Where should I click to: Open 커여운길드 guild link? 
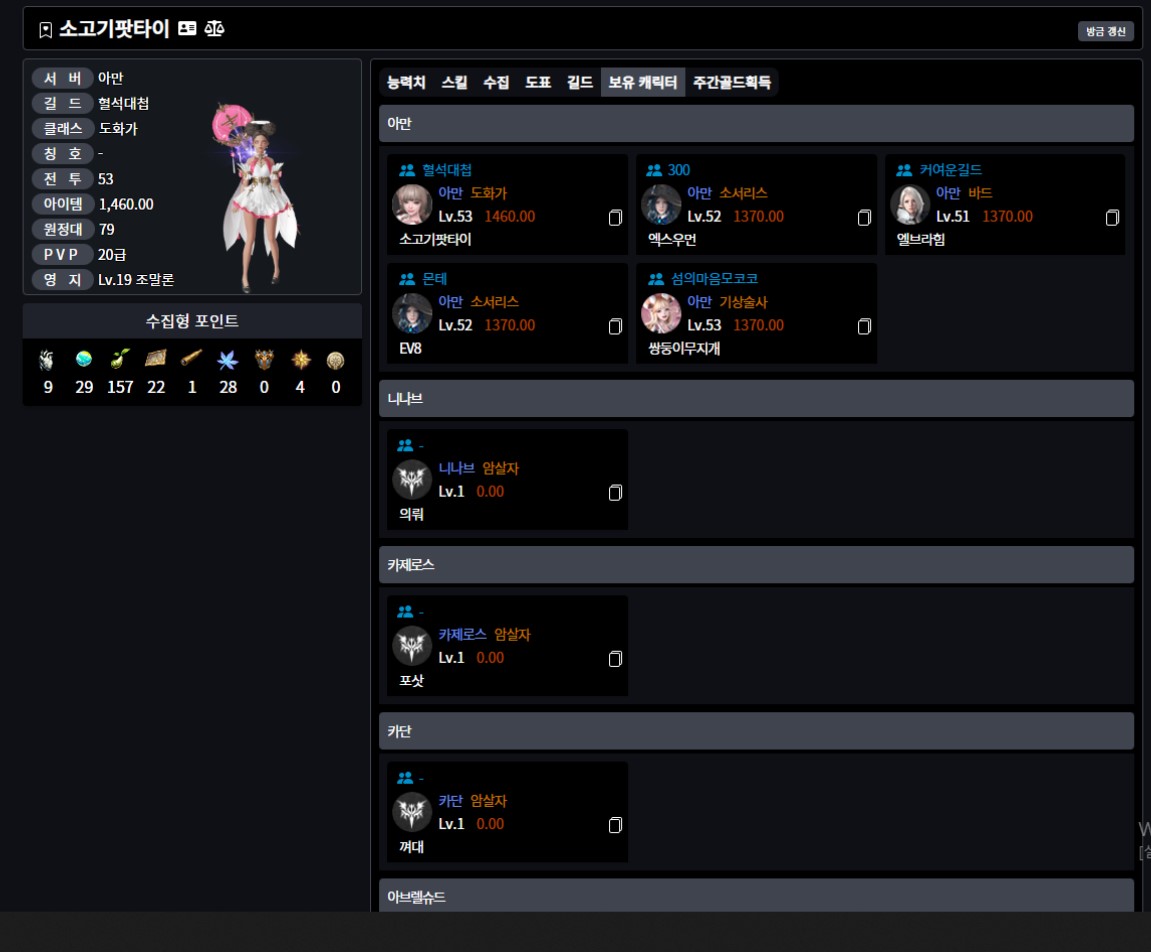(x=951, y=170)
